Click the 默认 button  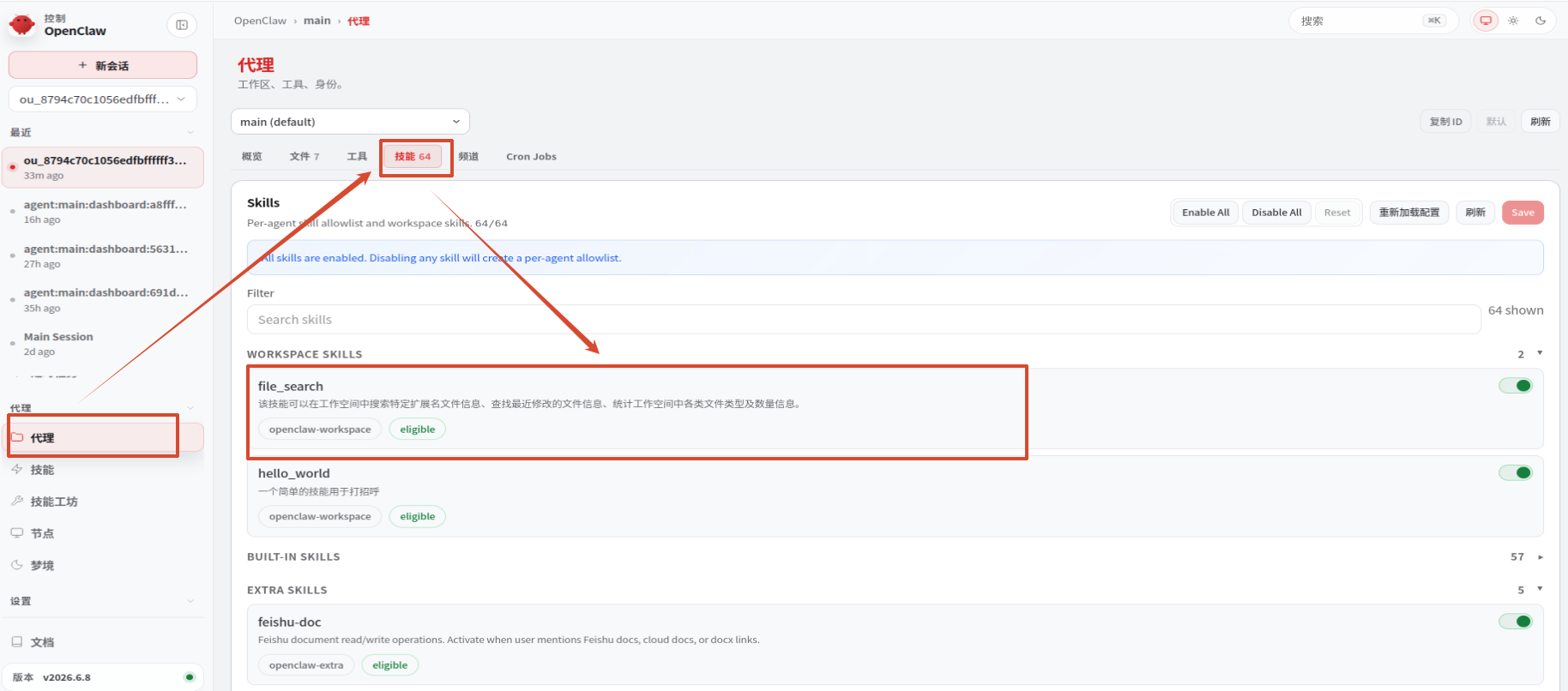1496,122
